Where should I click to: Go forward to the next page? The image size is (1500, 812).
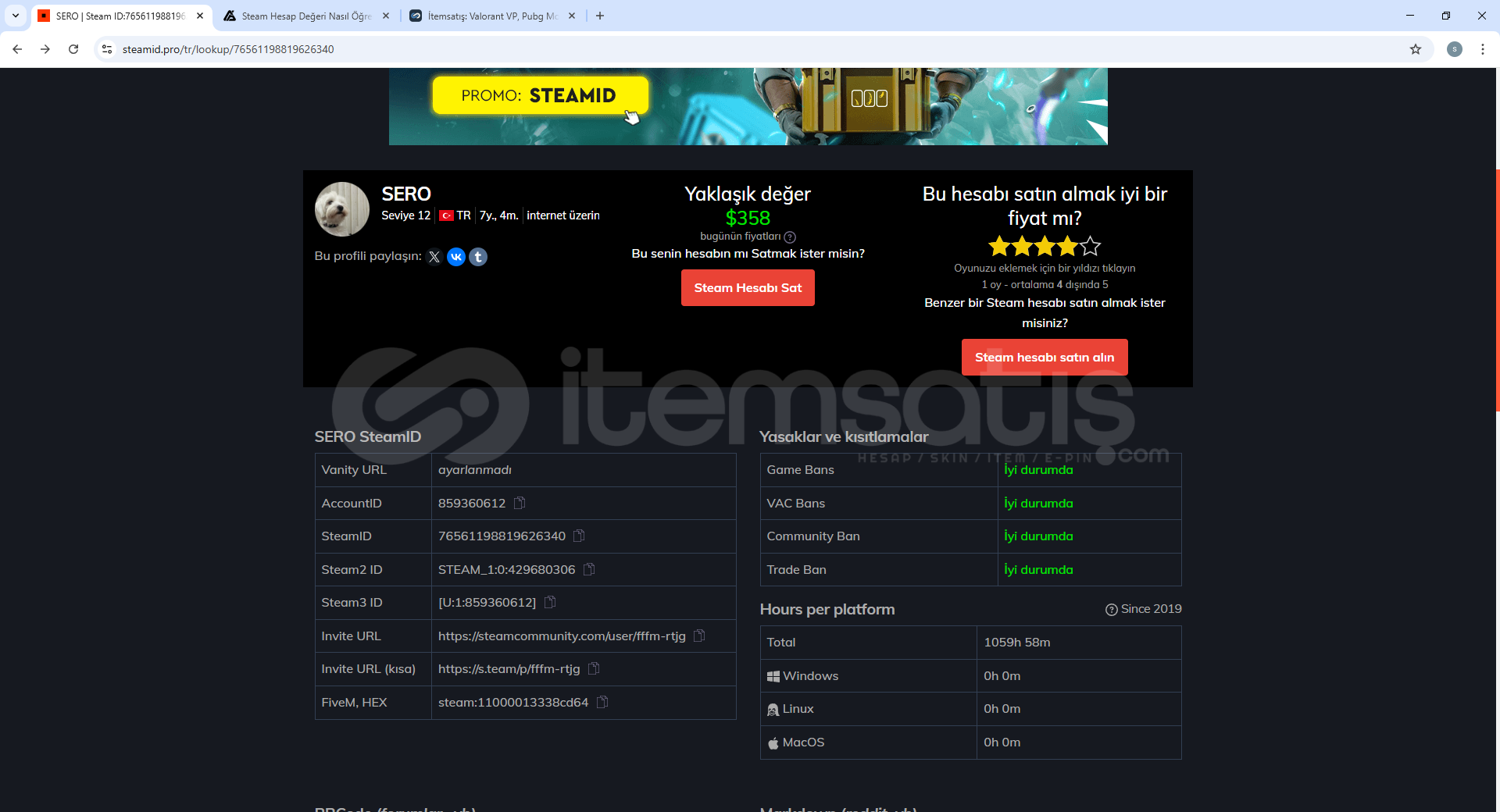click(x=45, y=49)
